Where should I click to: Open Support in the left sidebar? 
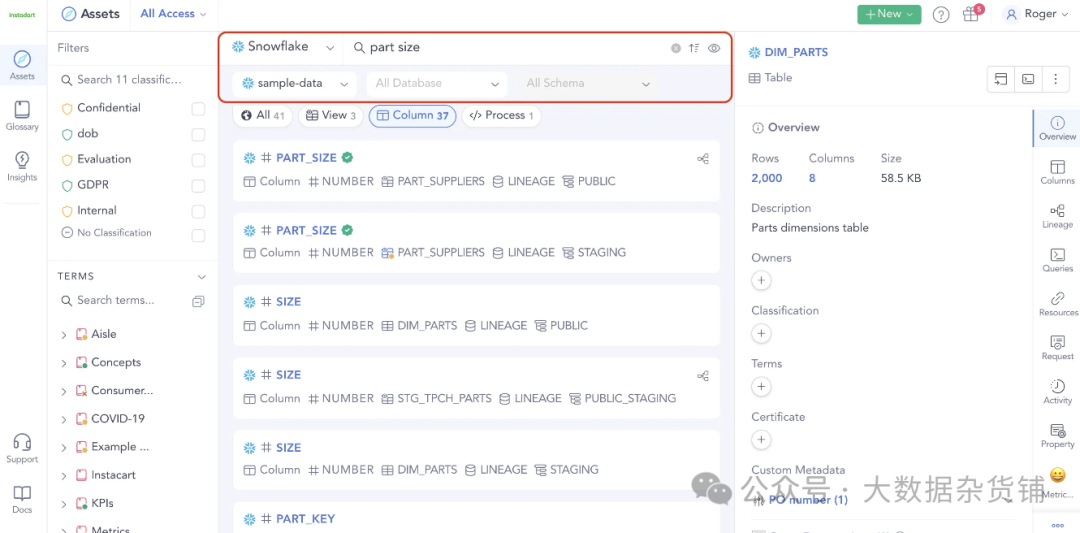tap(22, 448)
